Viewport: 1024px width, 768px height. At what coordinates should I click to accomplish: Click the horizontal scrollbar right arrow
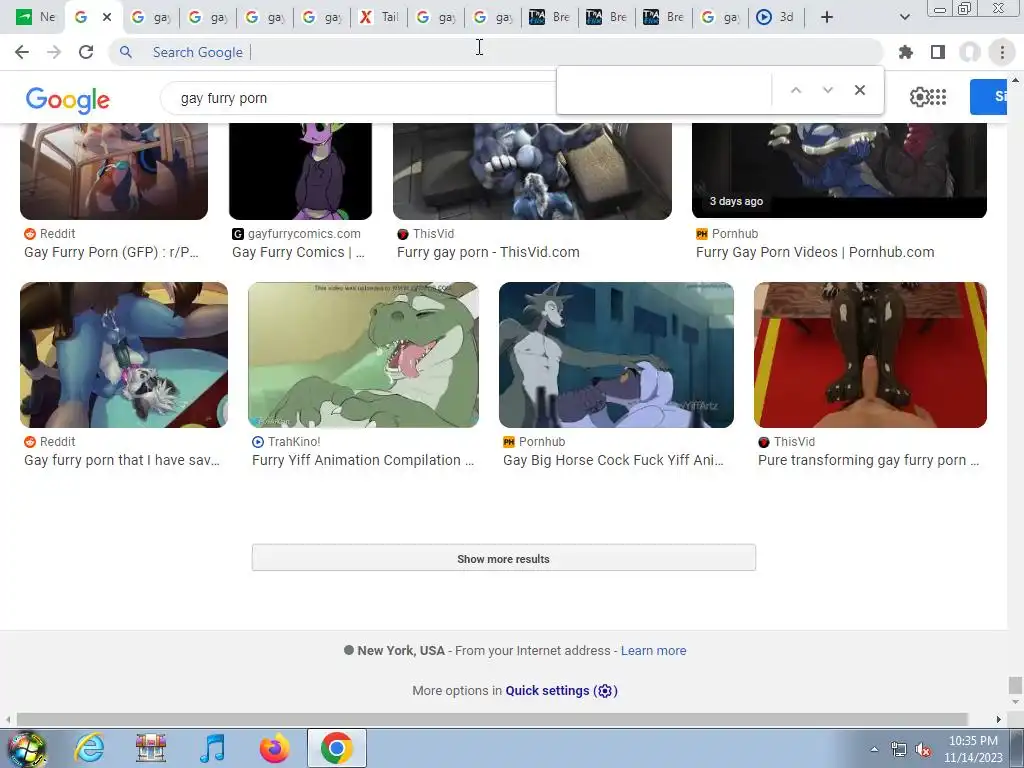pyautogui.click(x=999, y=719)
